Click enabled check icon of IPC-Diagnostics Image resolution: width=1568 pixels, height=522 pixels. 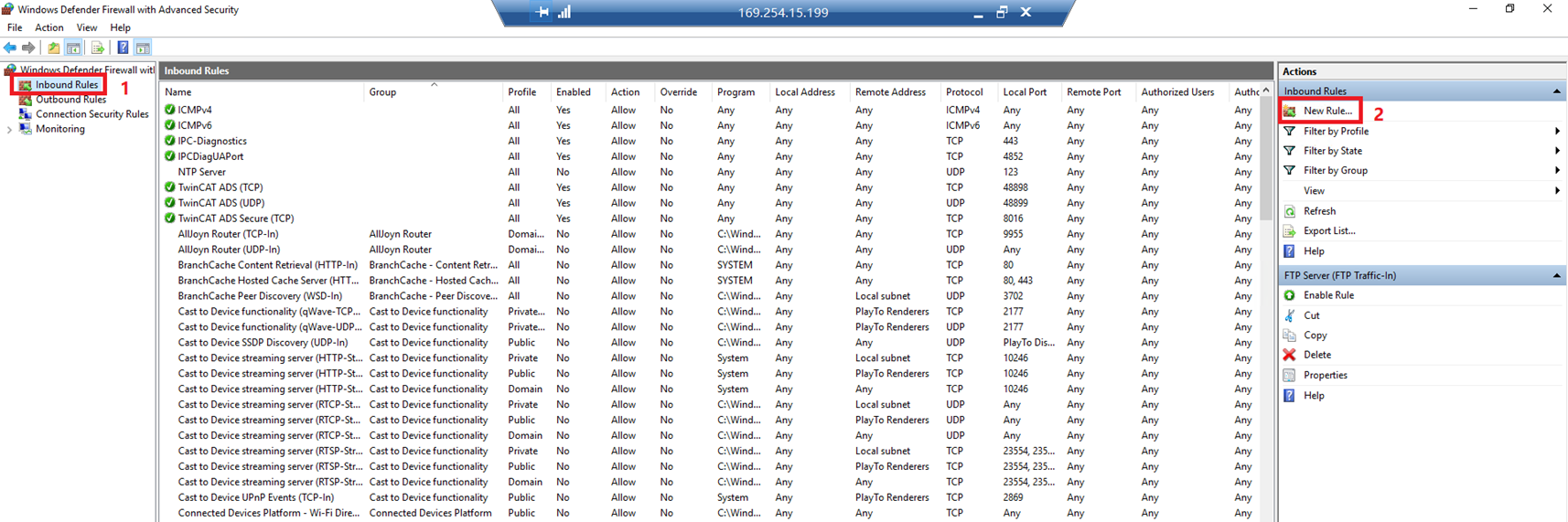169,141
